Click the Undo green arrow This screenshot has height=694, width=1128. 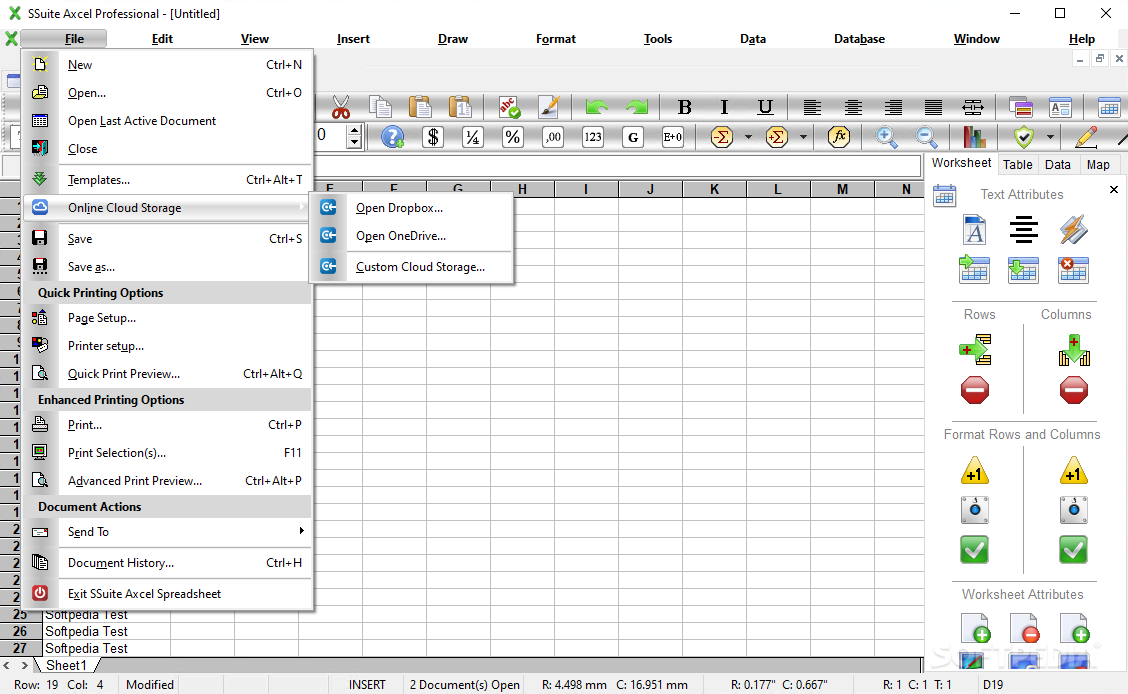click(596, 108)
